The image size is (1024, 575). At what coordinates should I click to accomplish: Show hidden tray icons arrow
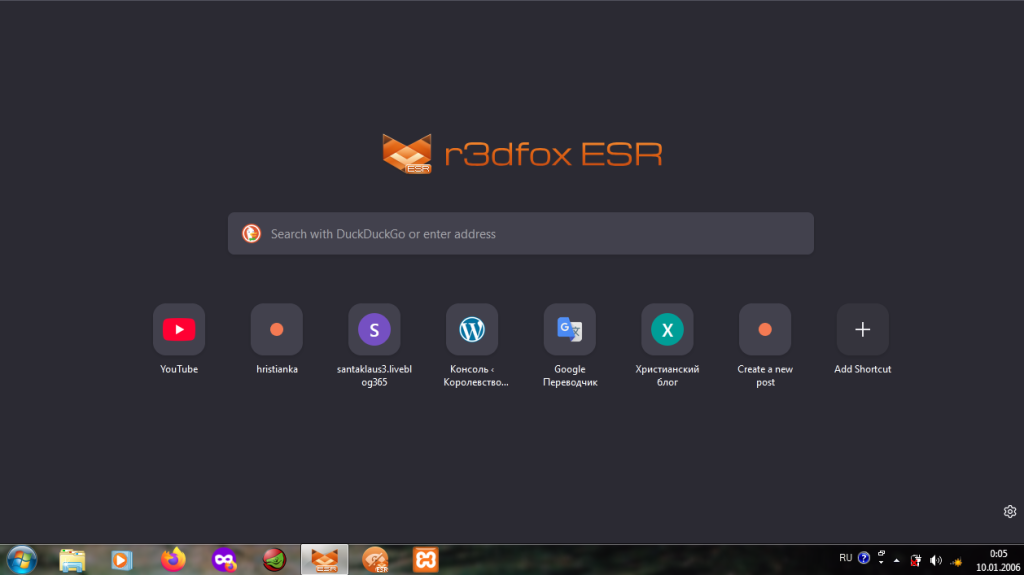(x=897, y=561)
